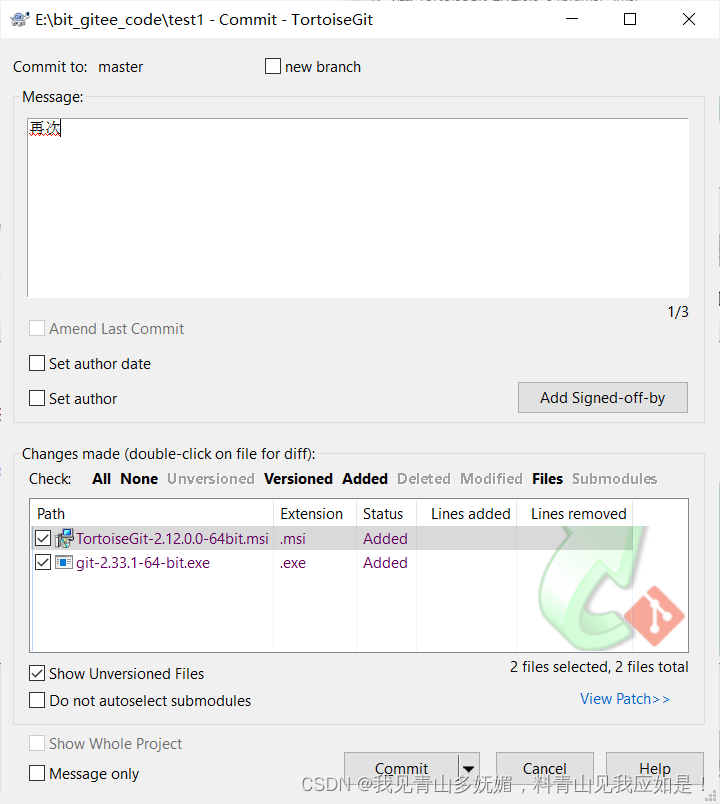Click the master branch label
The image size is (720, 804).
pyautogui.click(x=121, y=67)
